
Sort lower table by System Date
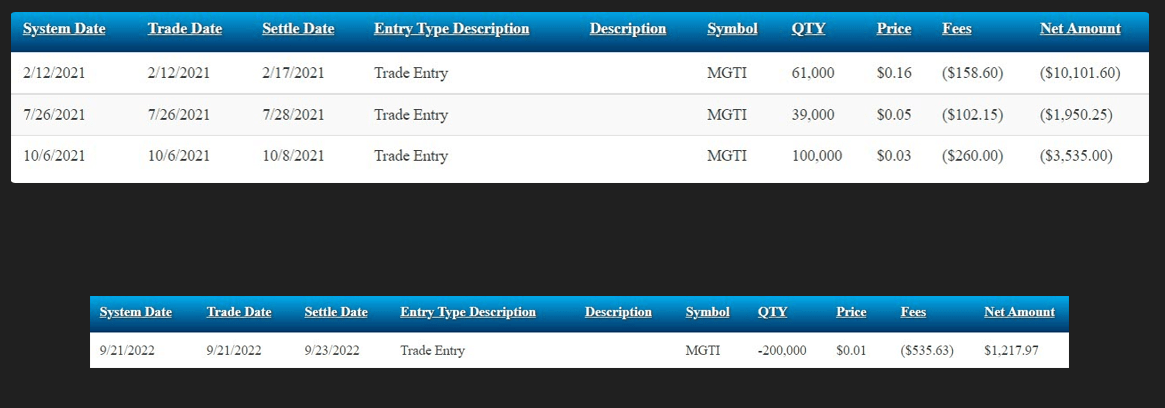[x=136, y=313]
